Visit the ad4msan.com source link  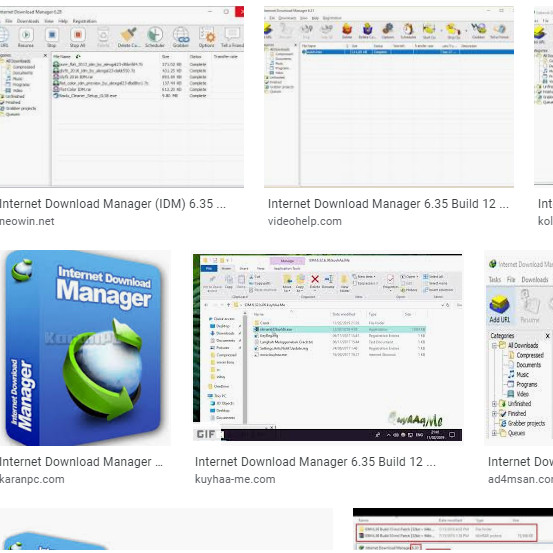[520, 479]
